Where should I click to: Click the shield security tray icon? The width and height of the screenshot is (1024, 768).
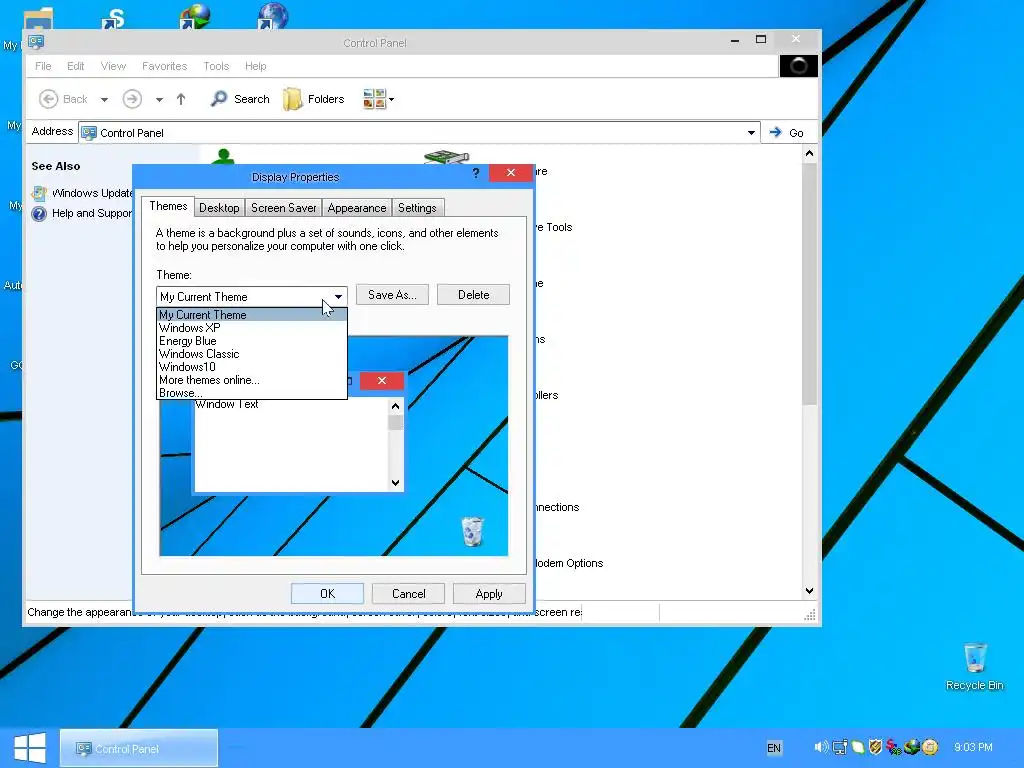(x=875, y=747)
